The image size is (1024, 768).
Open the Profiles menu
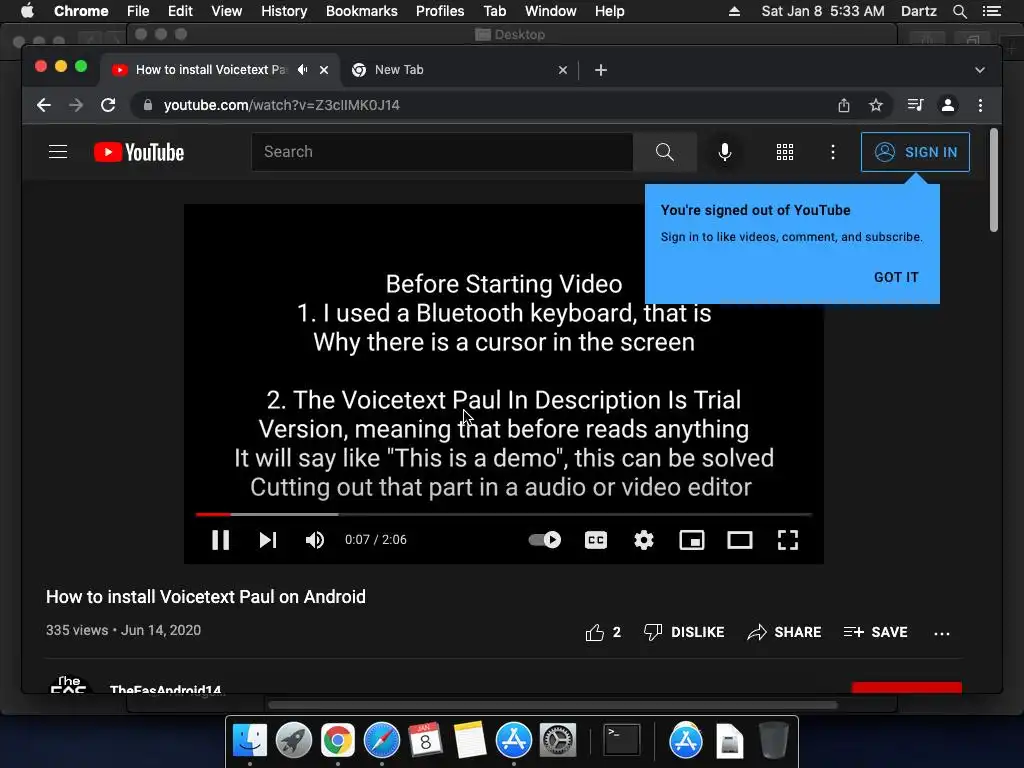tap(440, 11)
